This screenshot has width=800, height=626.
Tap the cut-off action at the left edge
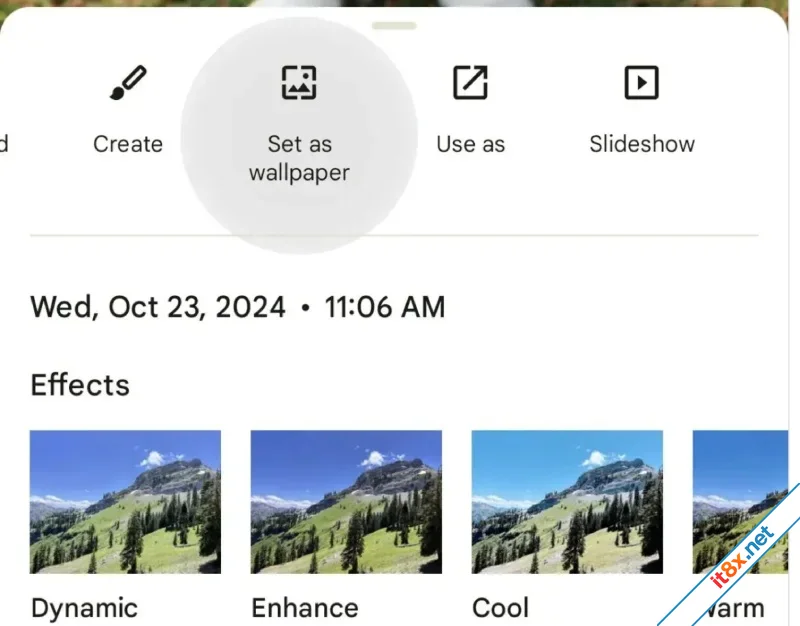click(x=4, y=144)
